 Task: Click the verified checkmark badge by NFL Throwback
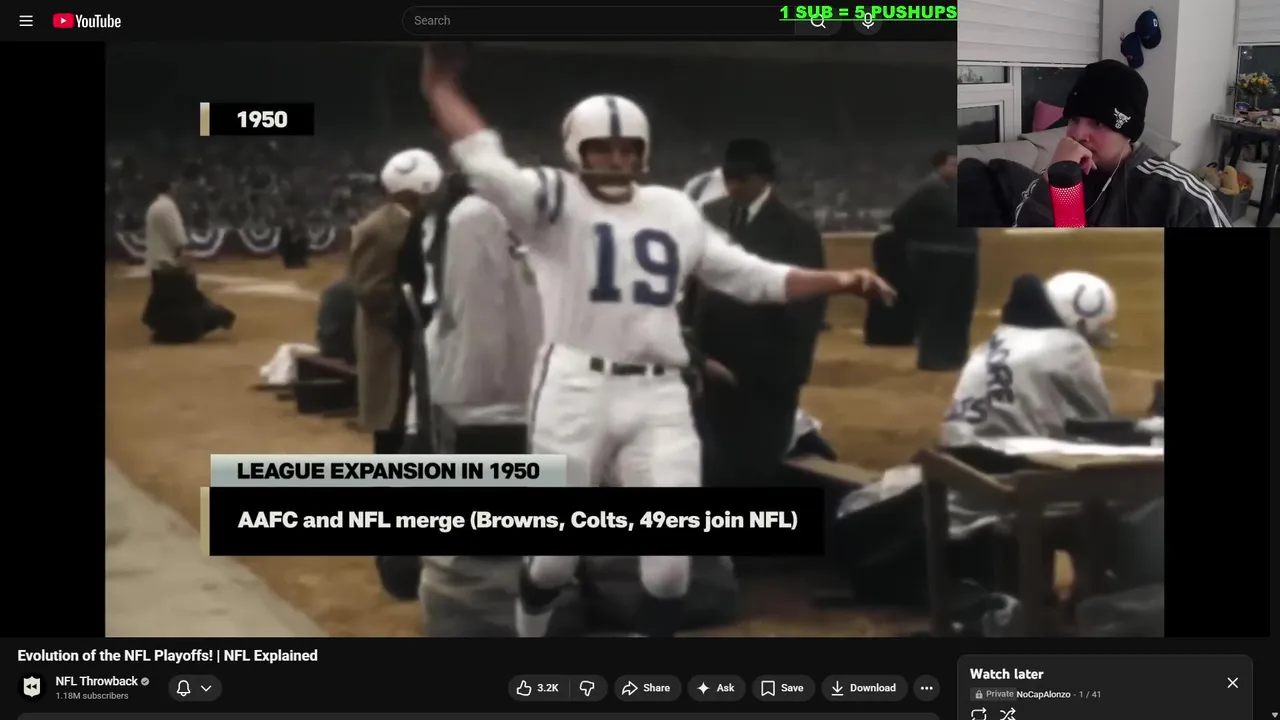(145, 681)
